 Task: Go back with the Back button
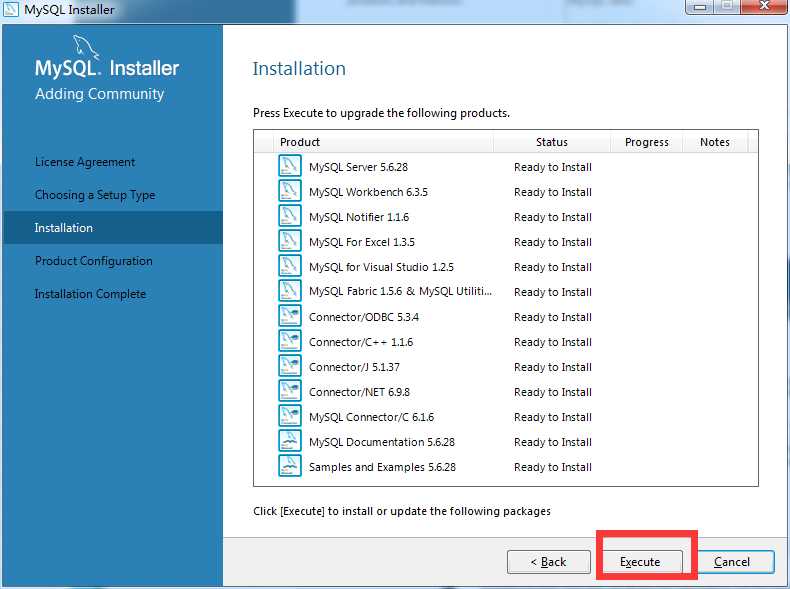(x=549, y=561)
